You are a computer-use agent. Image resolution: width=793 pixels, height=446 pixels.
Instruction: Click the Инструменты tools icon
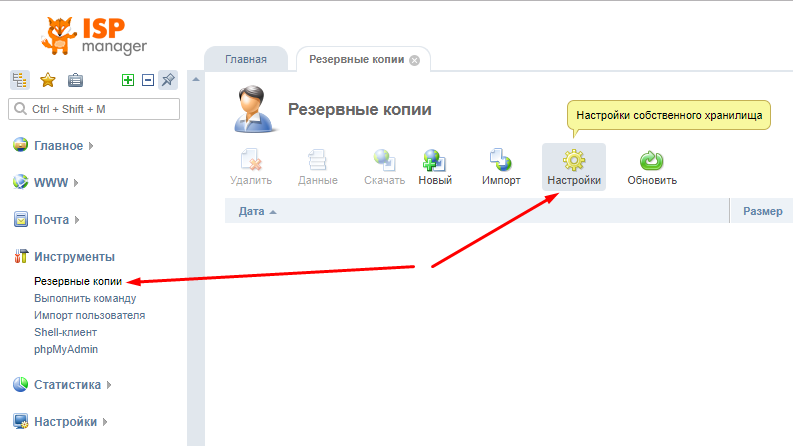click(x=20, y=256)
